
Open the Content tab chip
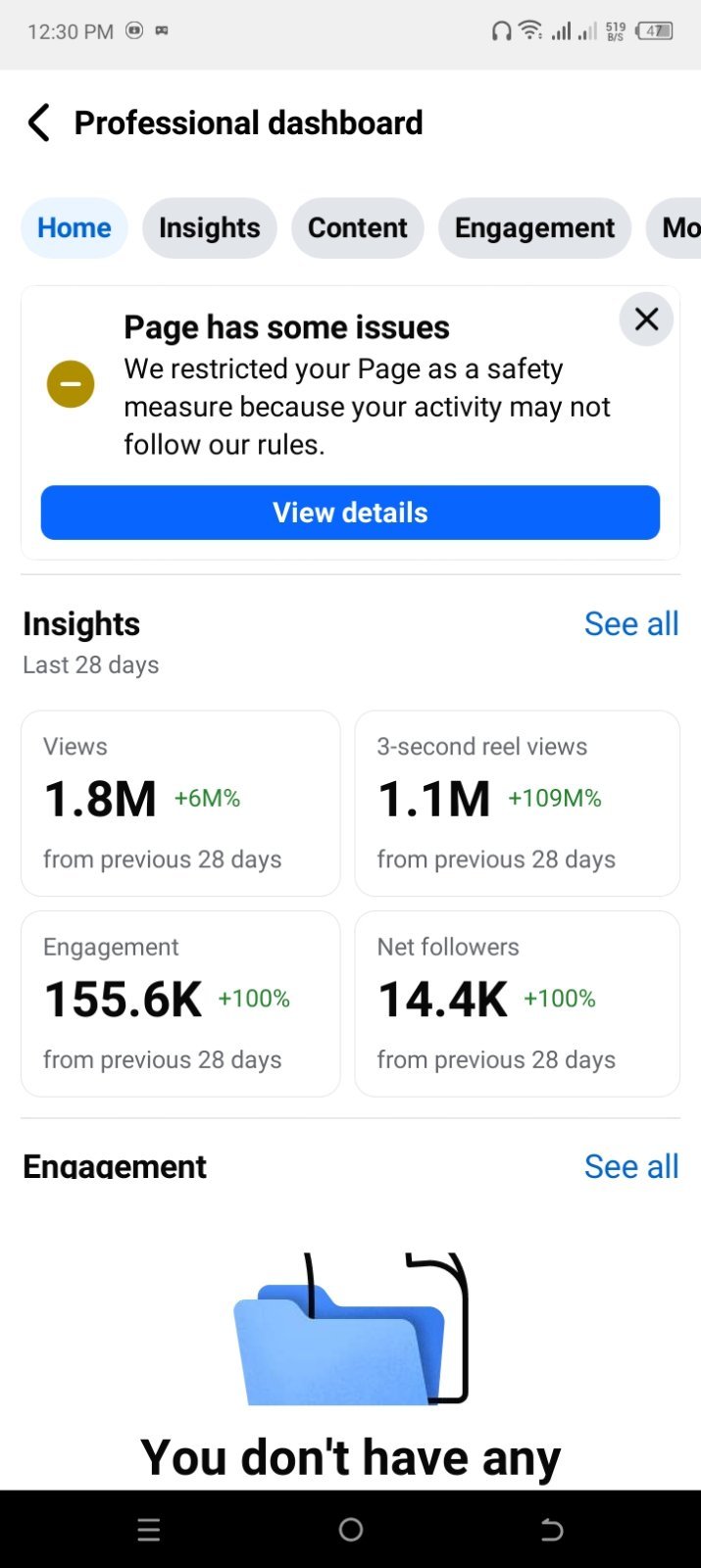pos(358,228)
